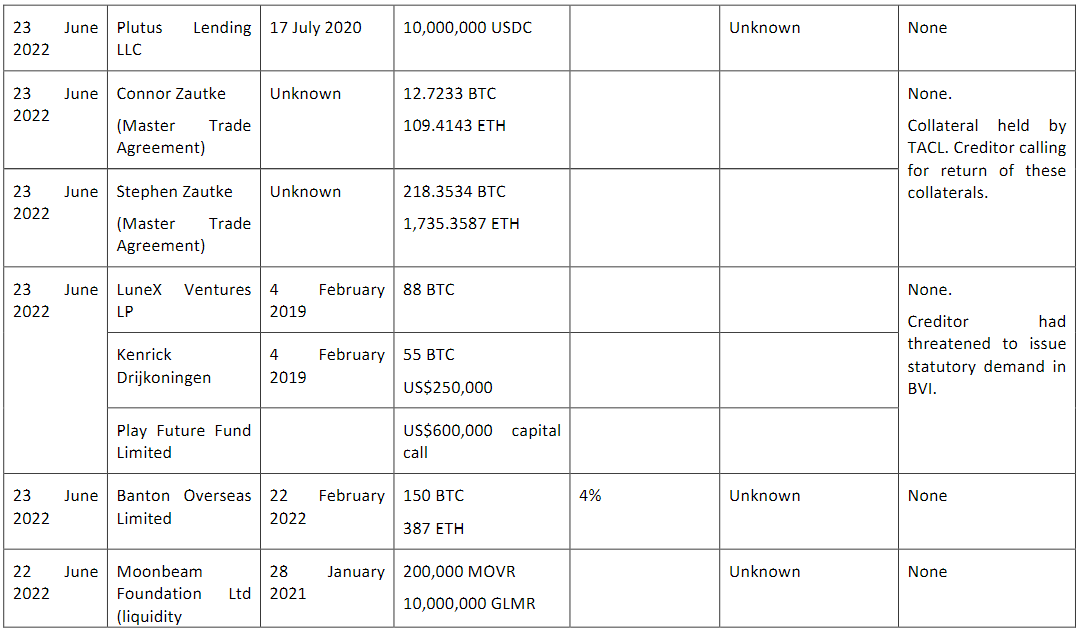
Task: Click the Plutus Lending LLC cell
Action: pos(184,39)
